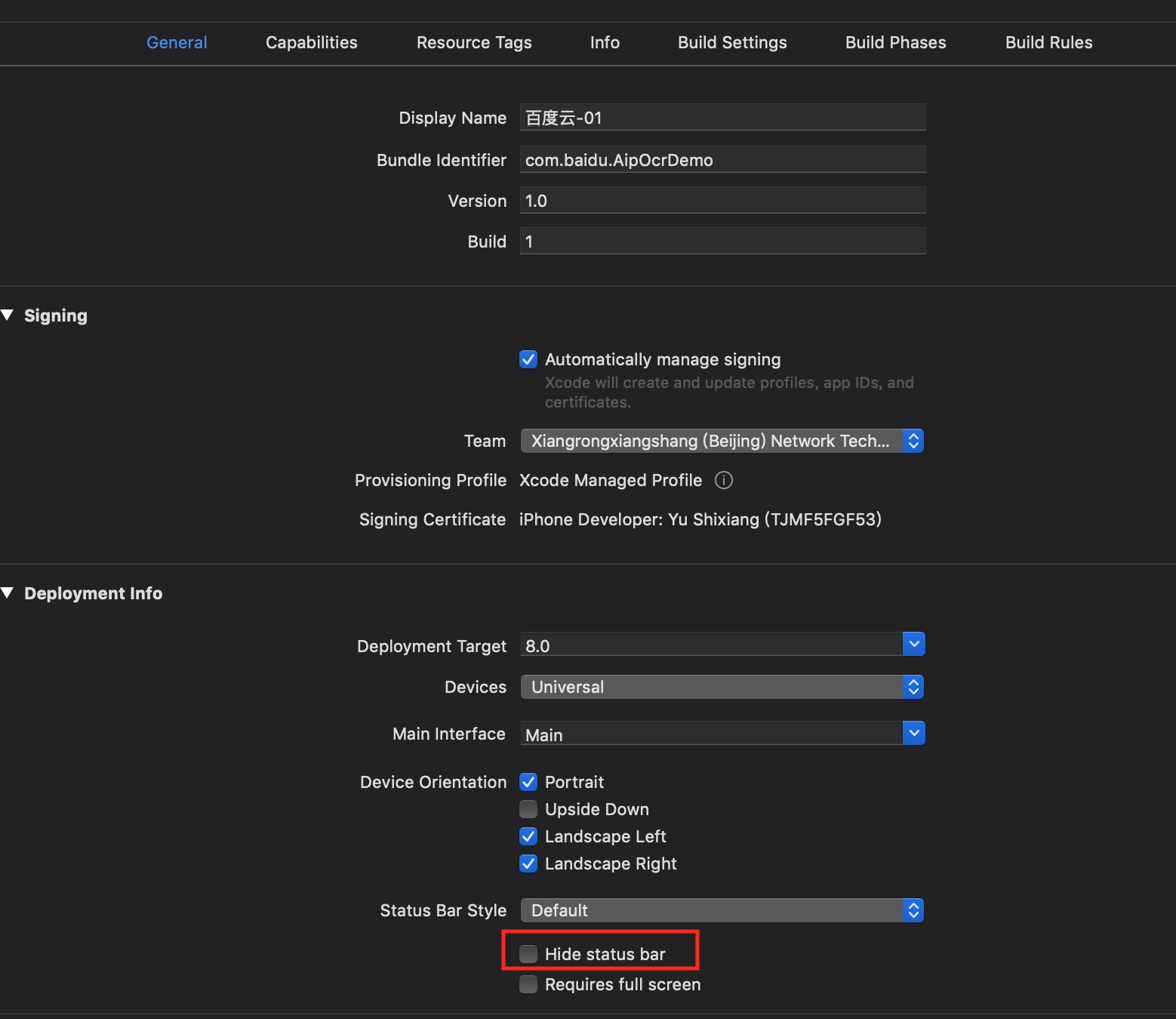Click the Display Name text field
Viewport: 1176px width, 1019px height.
[722, 118]
